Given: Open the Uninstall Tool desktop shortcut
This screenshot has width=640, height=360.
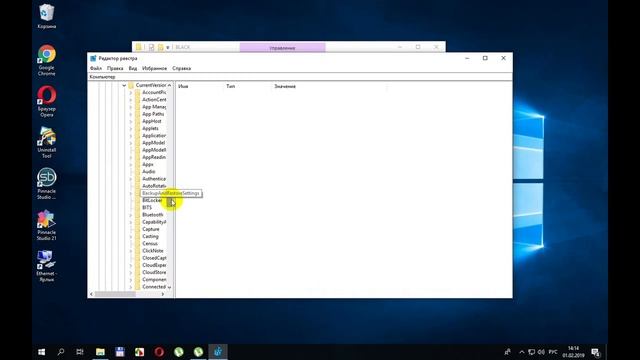Looking at the screenshot, I should click(47, 142).
